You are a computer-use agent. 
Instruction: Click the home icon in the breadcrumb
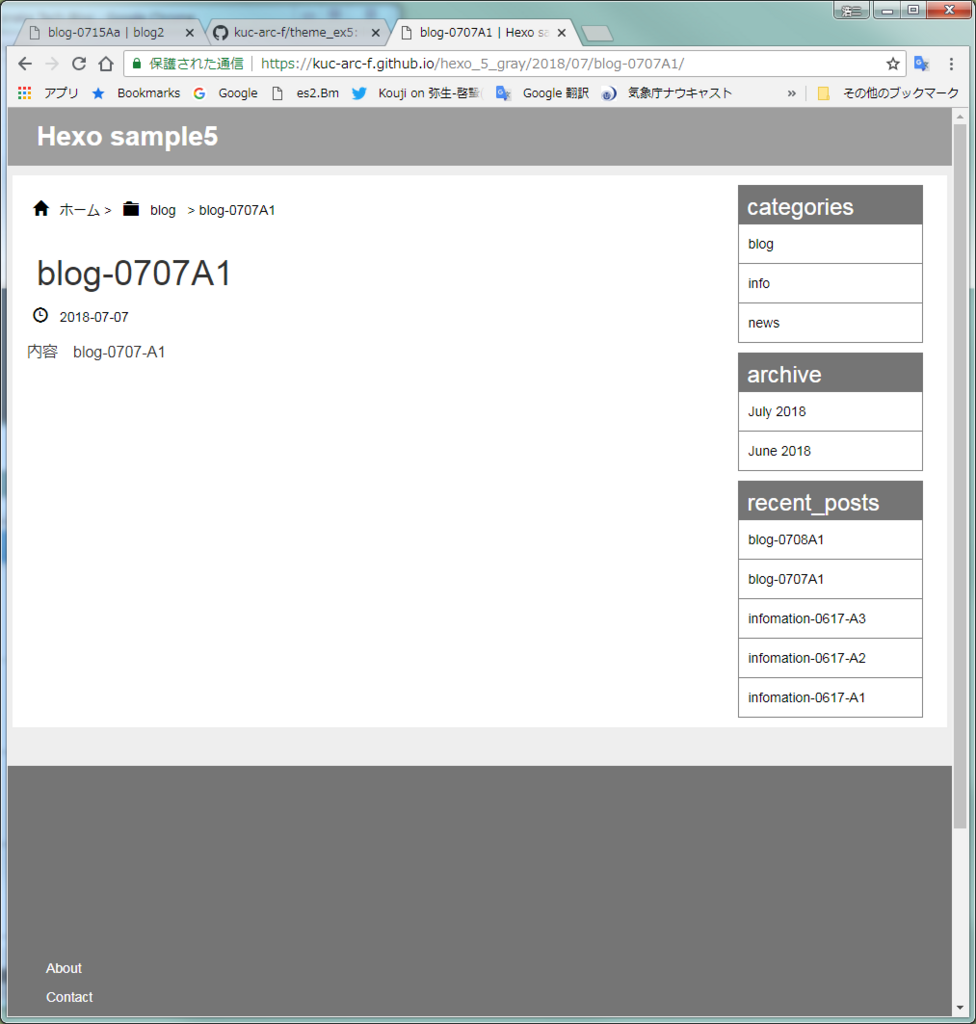click(x=41, y=208)
